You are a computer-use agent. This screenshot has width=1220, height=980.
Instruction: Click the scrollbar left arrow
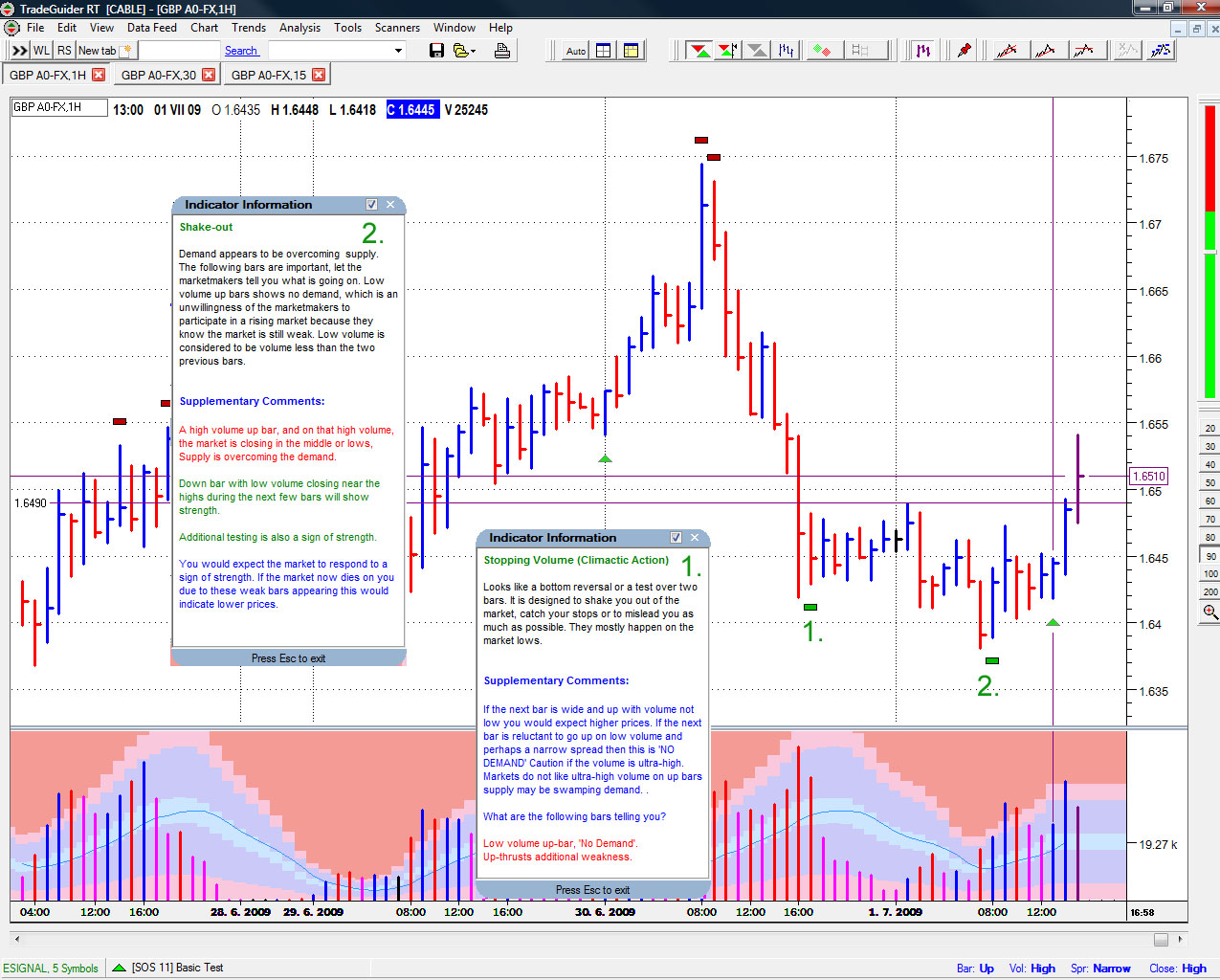(x=15, y=939)
